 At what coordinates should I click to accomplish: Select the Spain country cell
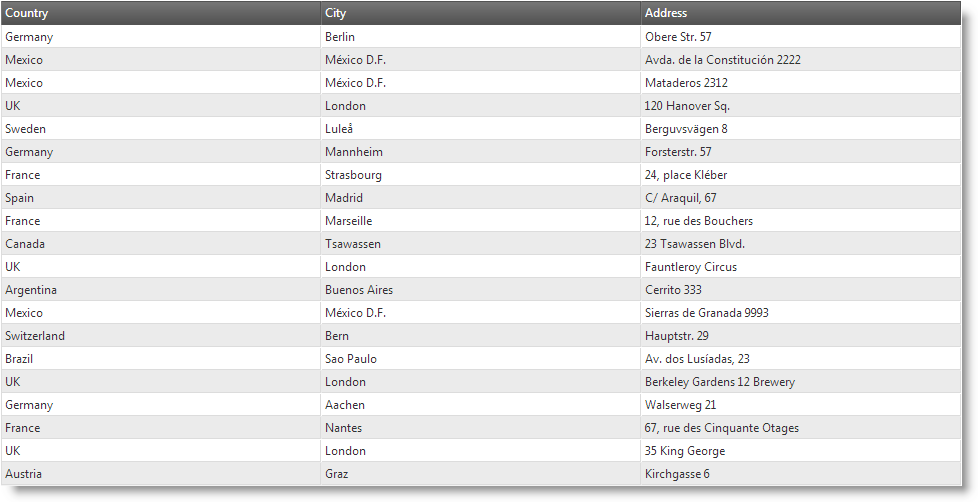(20, 198)
